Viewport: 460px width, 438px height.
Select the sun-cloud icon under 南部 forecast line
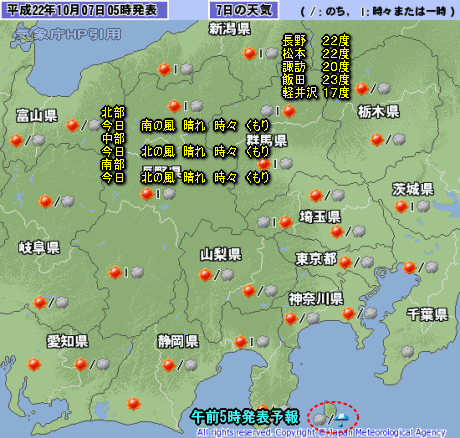(158, 194)
